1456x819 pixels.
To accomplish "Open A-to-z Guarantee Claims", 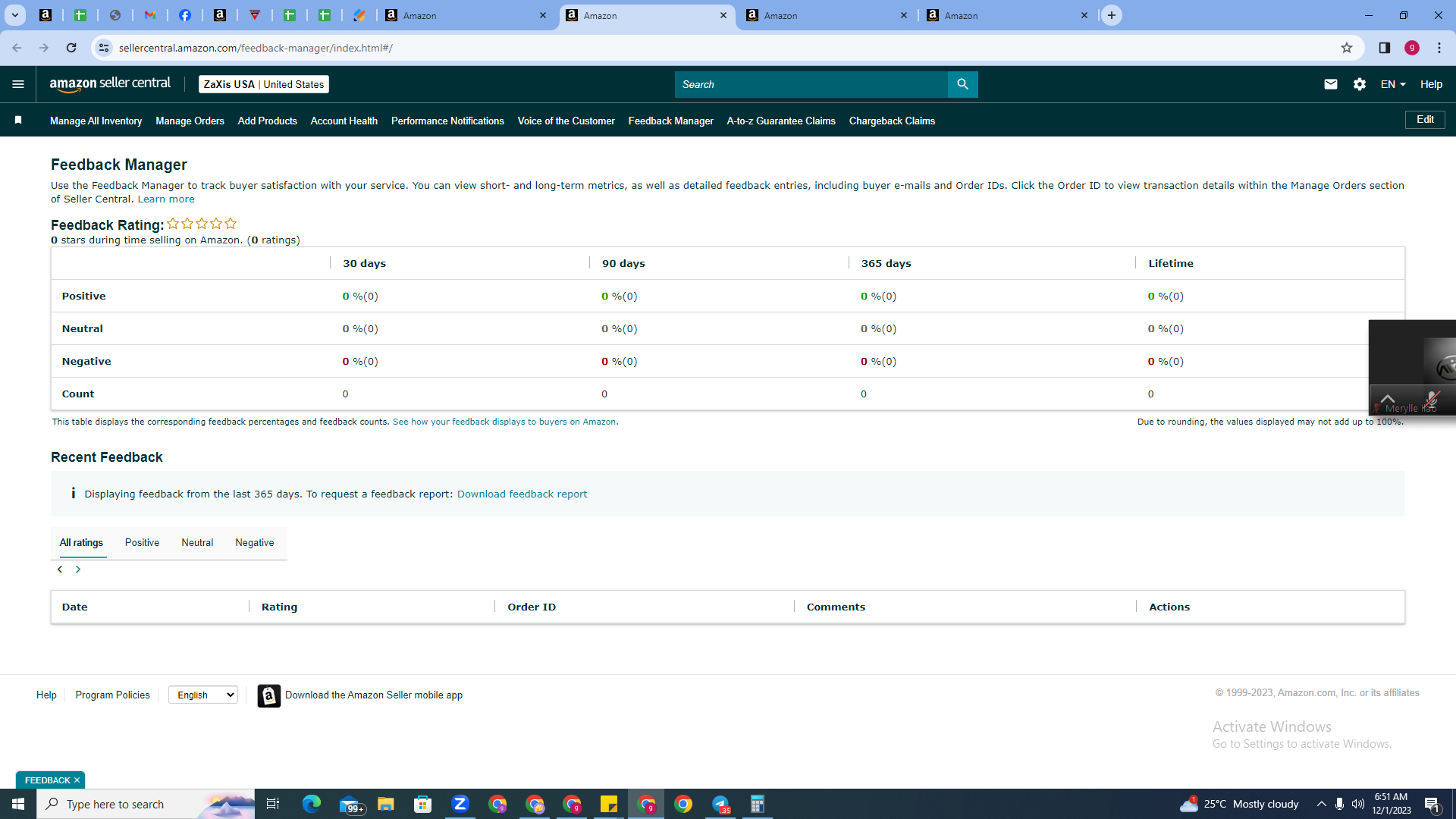I will click(x=781, y=121).
